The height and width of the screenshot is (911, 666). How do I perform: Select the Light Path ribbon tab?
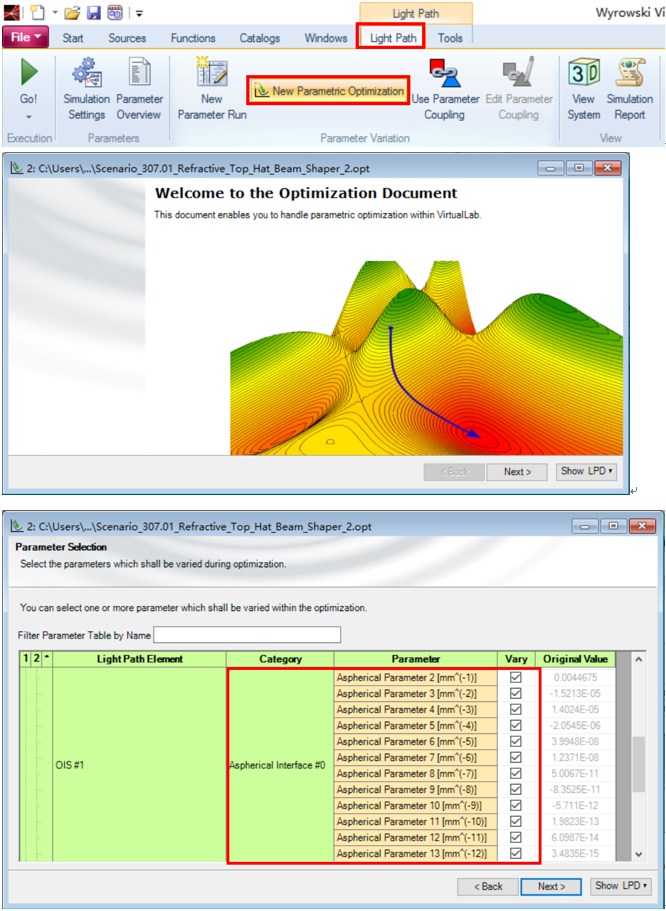[393, 38]
